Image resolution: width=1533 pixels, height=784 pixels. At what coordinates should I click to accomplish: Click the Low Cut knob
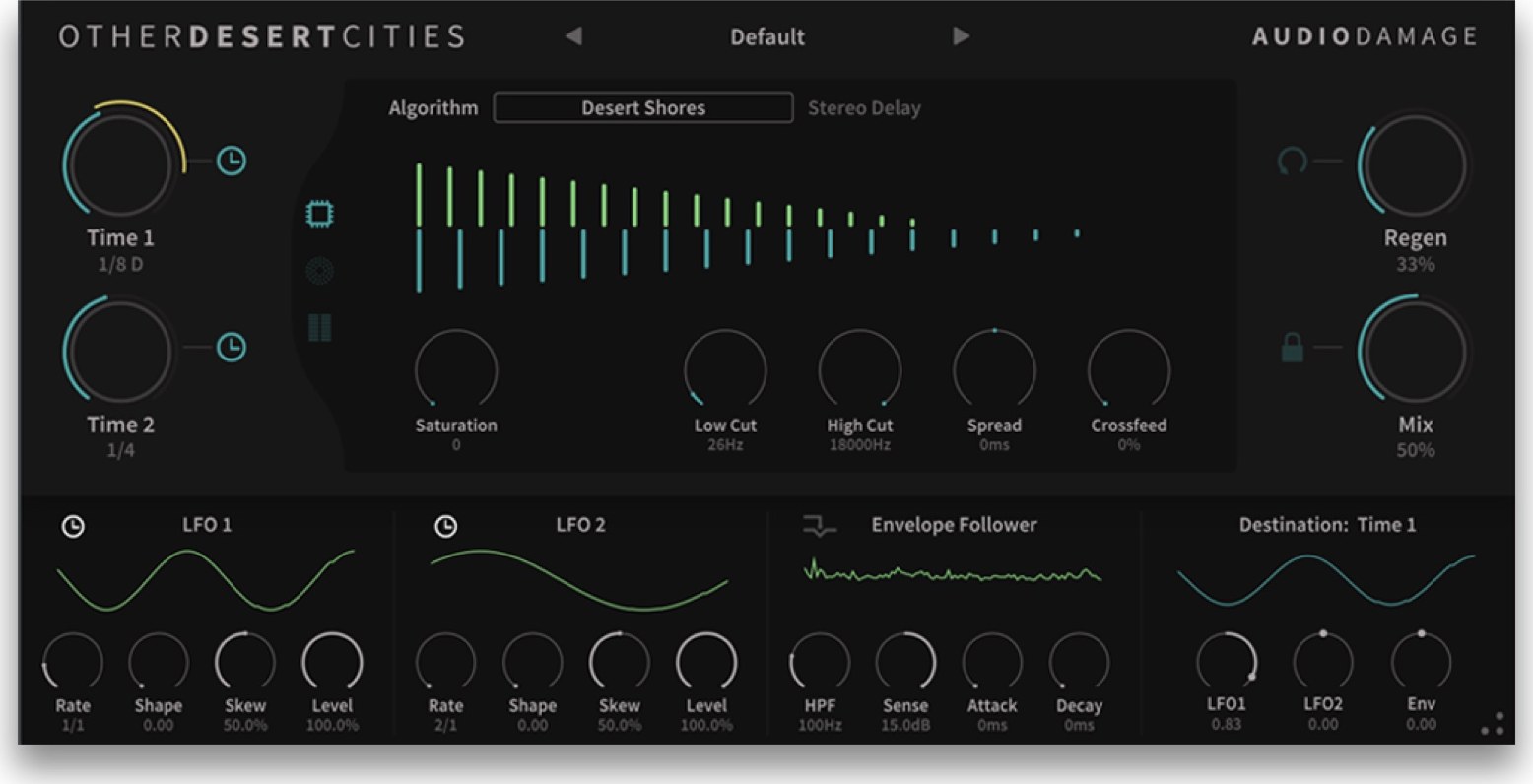[x=725, y=370]
